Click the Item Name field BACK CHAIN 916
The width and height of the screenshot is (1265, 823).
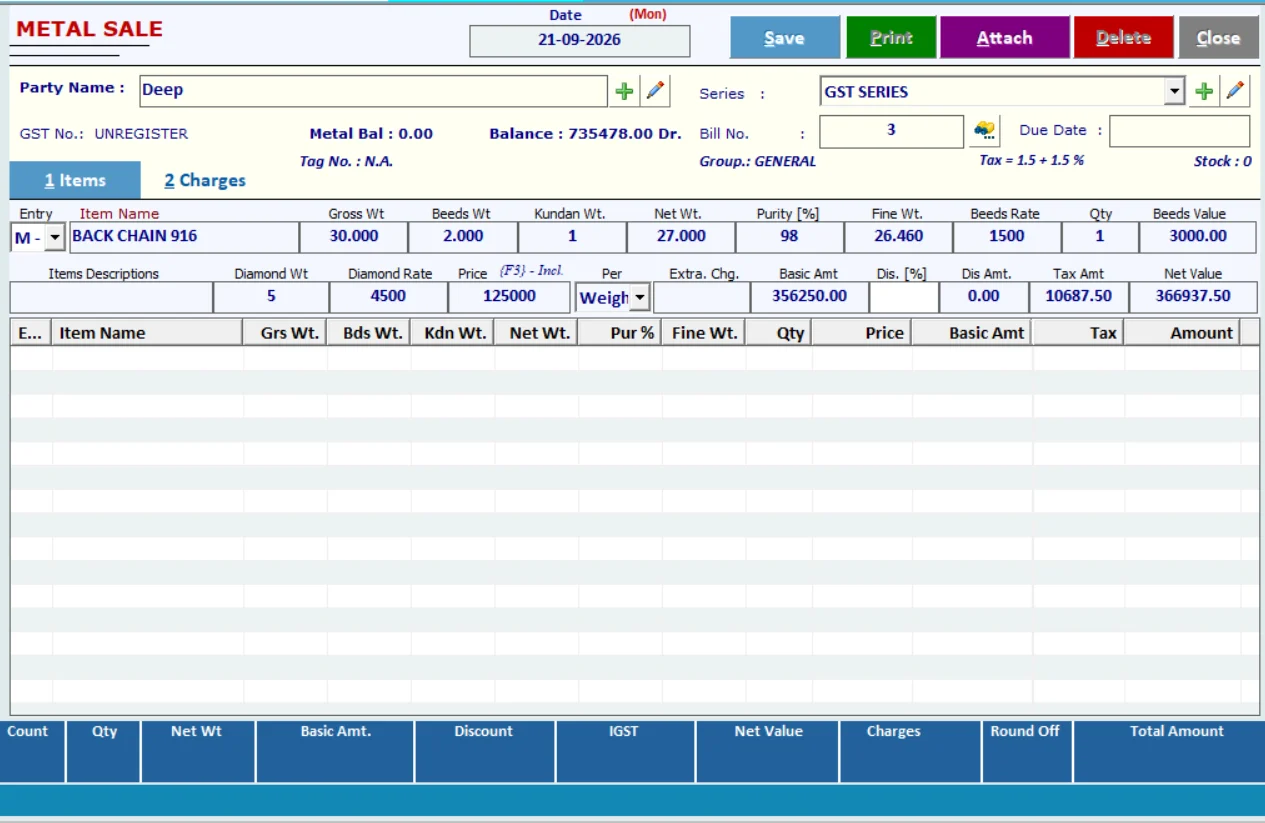[184, 237]
